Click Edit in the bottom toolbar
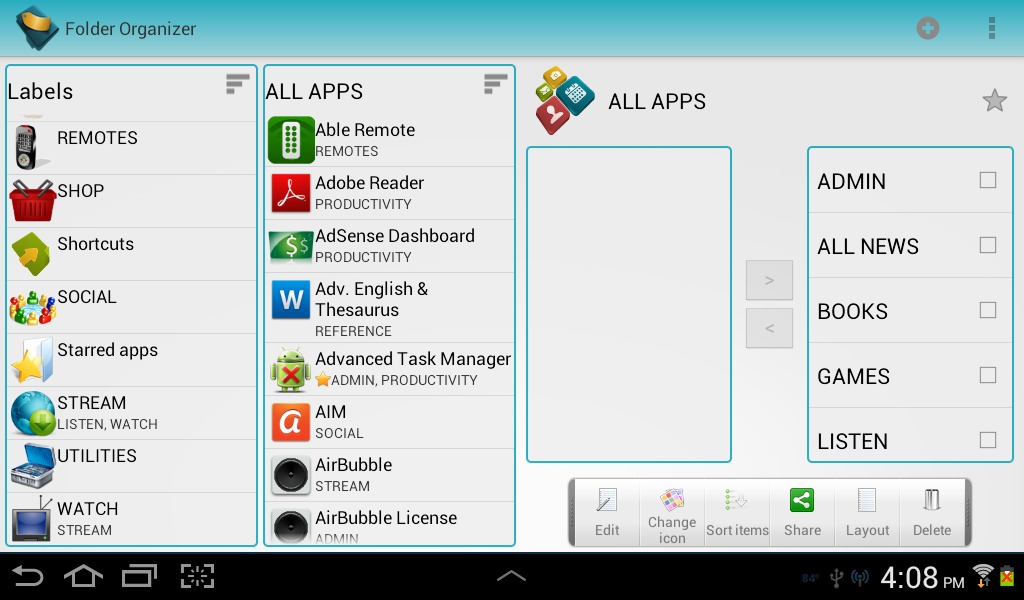The width and height of the screenshot is (1024, 600). [607, 513]
